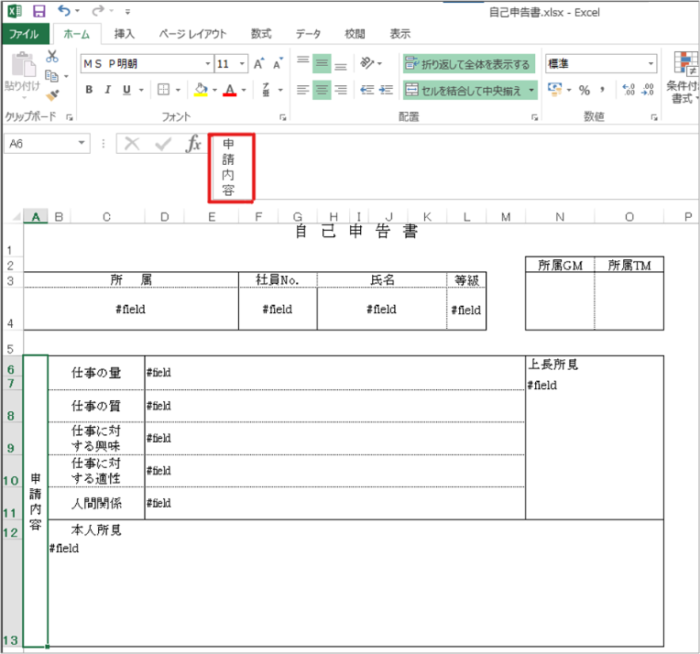700x654 pixels.
Task: Redo with the forward arrow icon
Action: 98,11
